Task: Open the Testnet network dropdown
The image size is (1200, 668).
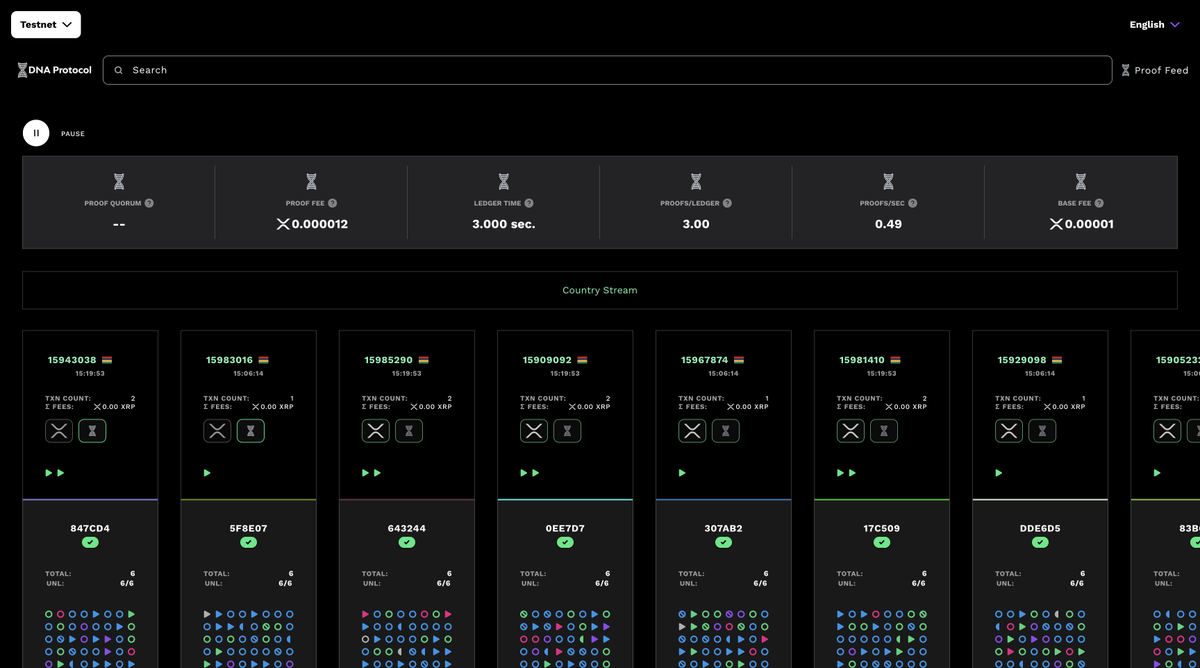Action: [x=46, y=24]
